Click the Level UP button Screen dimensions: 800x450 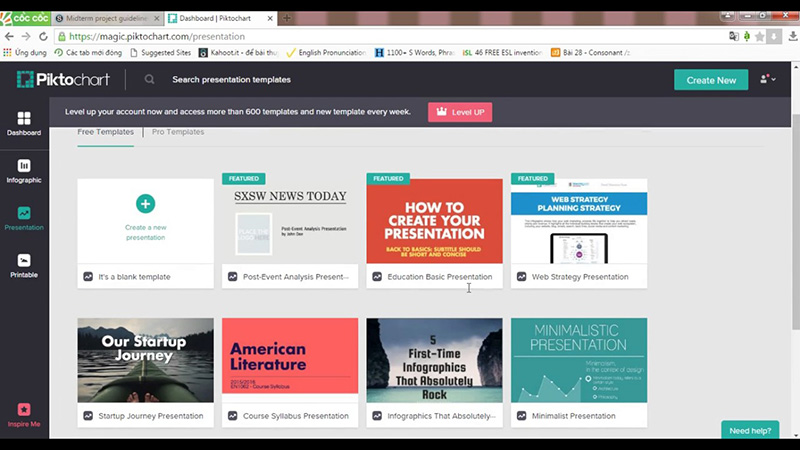(460, 112)
